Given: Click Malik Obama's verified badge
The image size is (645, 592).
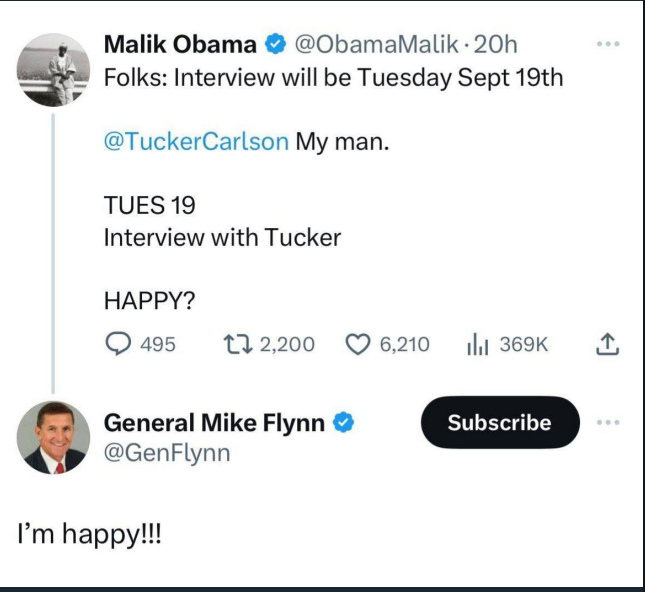Looking at the screenshot, I should 274,45.
